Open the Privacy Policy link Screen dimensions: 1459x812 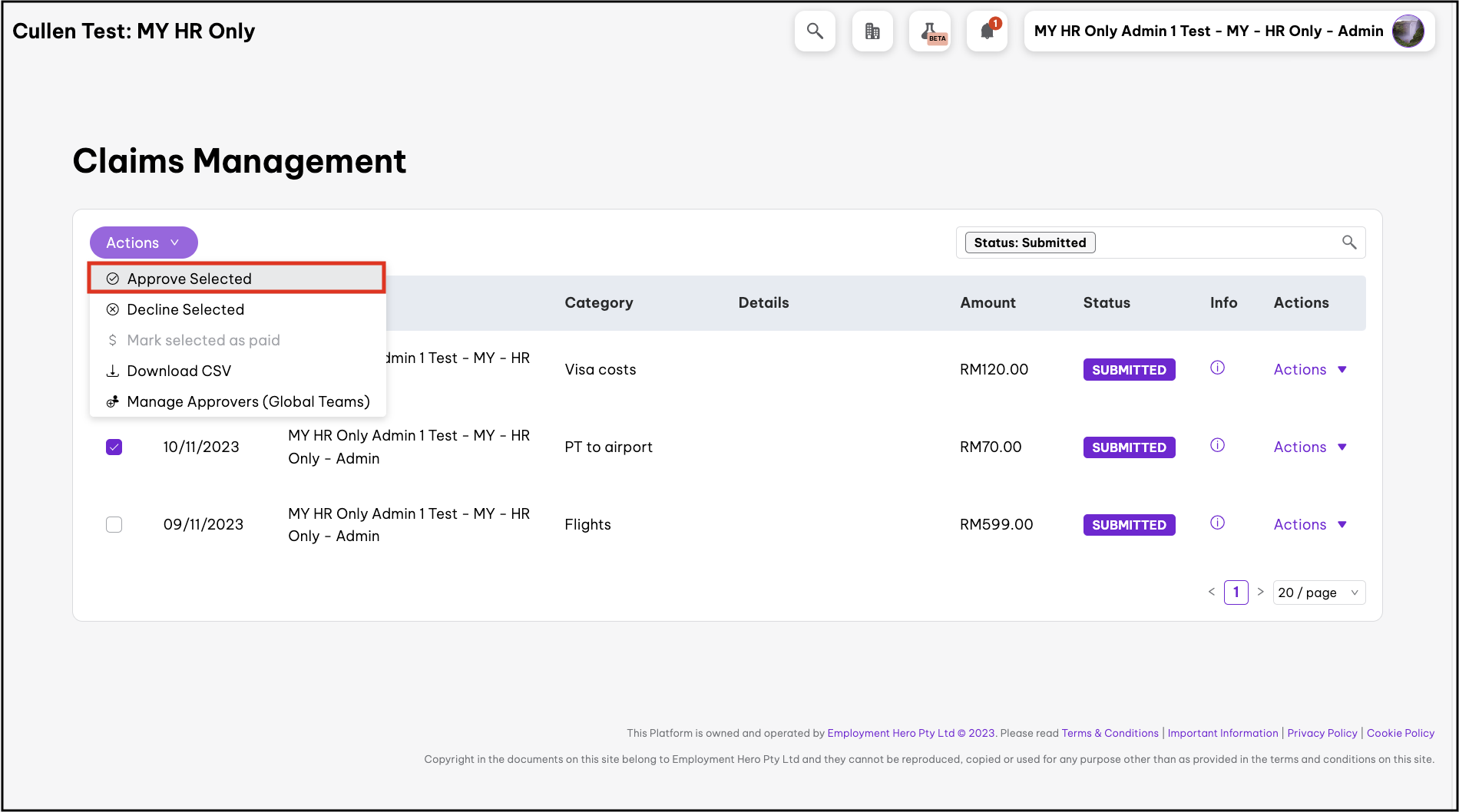pos(1322,733)
